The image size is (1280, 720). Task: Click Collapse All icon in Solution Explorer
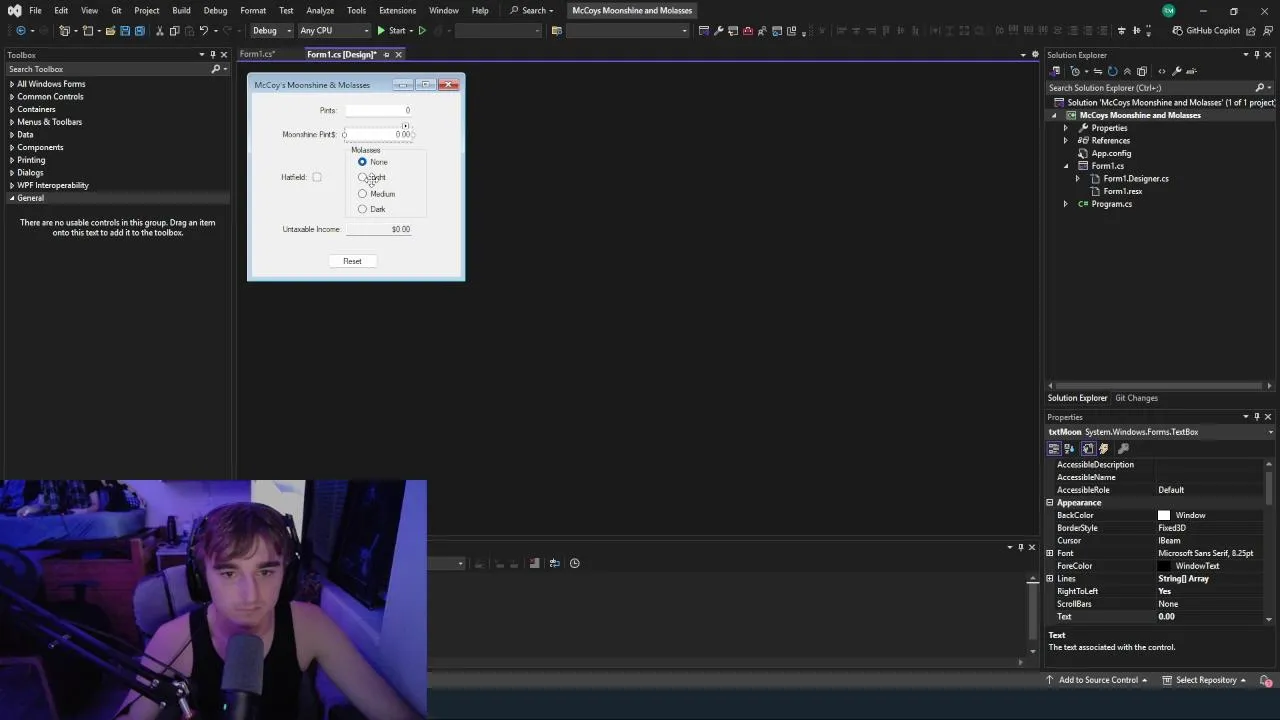[1127, 71]
